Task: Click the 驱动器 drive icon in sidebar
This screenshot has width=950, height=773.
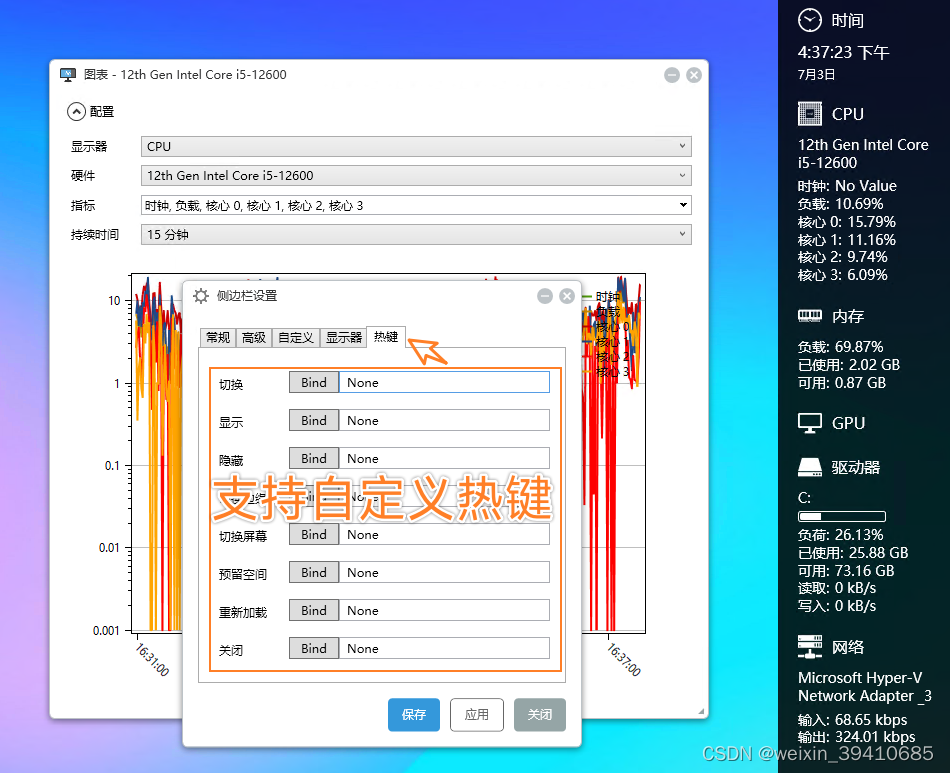Action: (809, 467)
